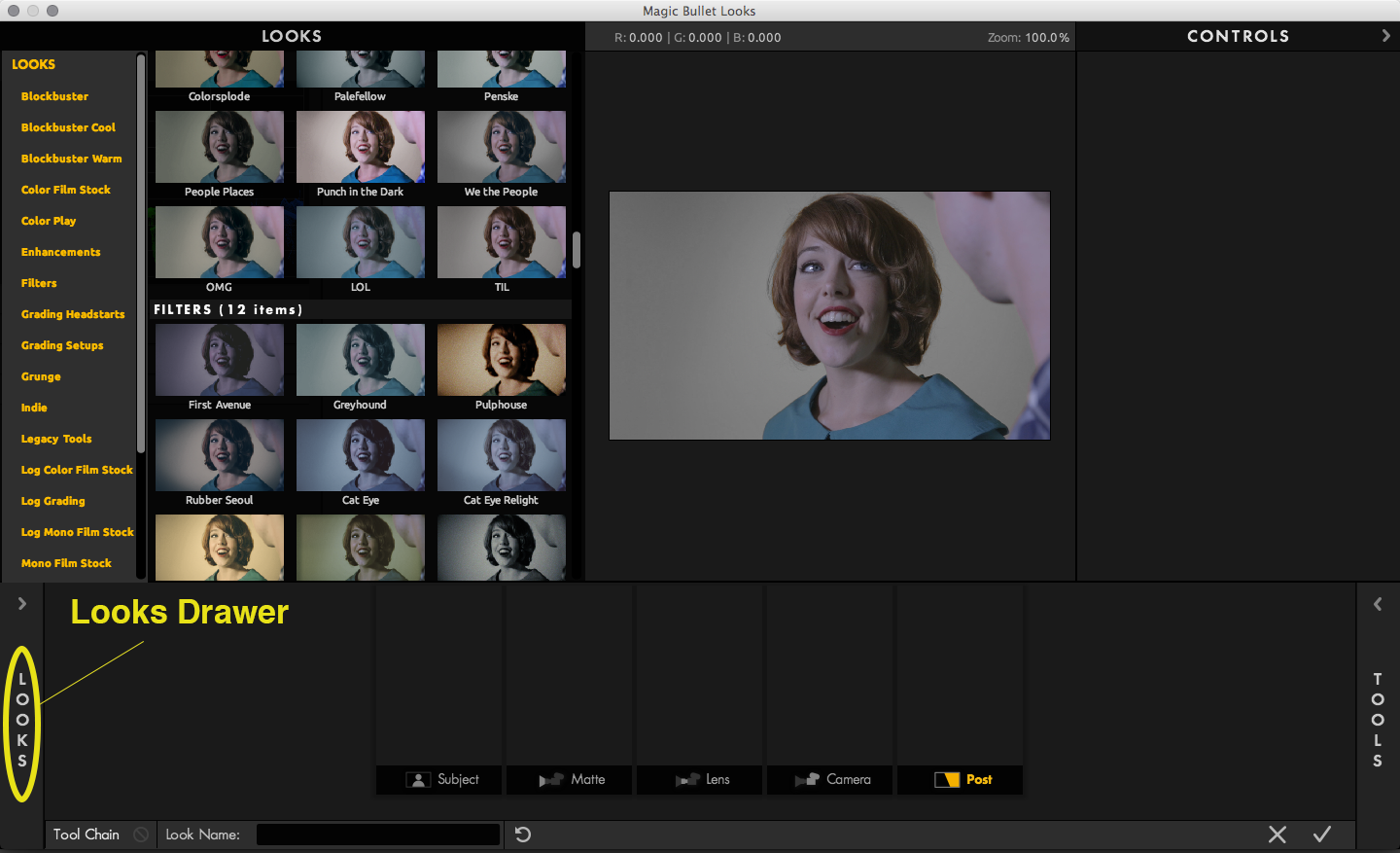Image resolution: width=1400 pixels, height=853 pixels.
Task: Toggle the Tool Chain disable icon
Action: 141,835
